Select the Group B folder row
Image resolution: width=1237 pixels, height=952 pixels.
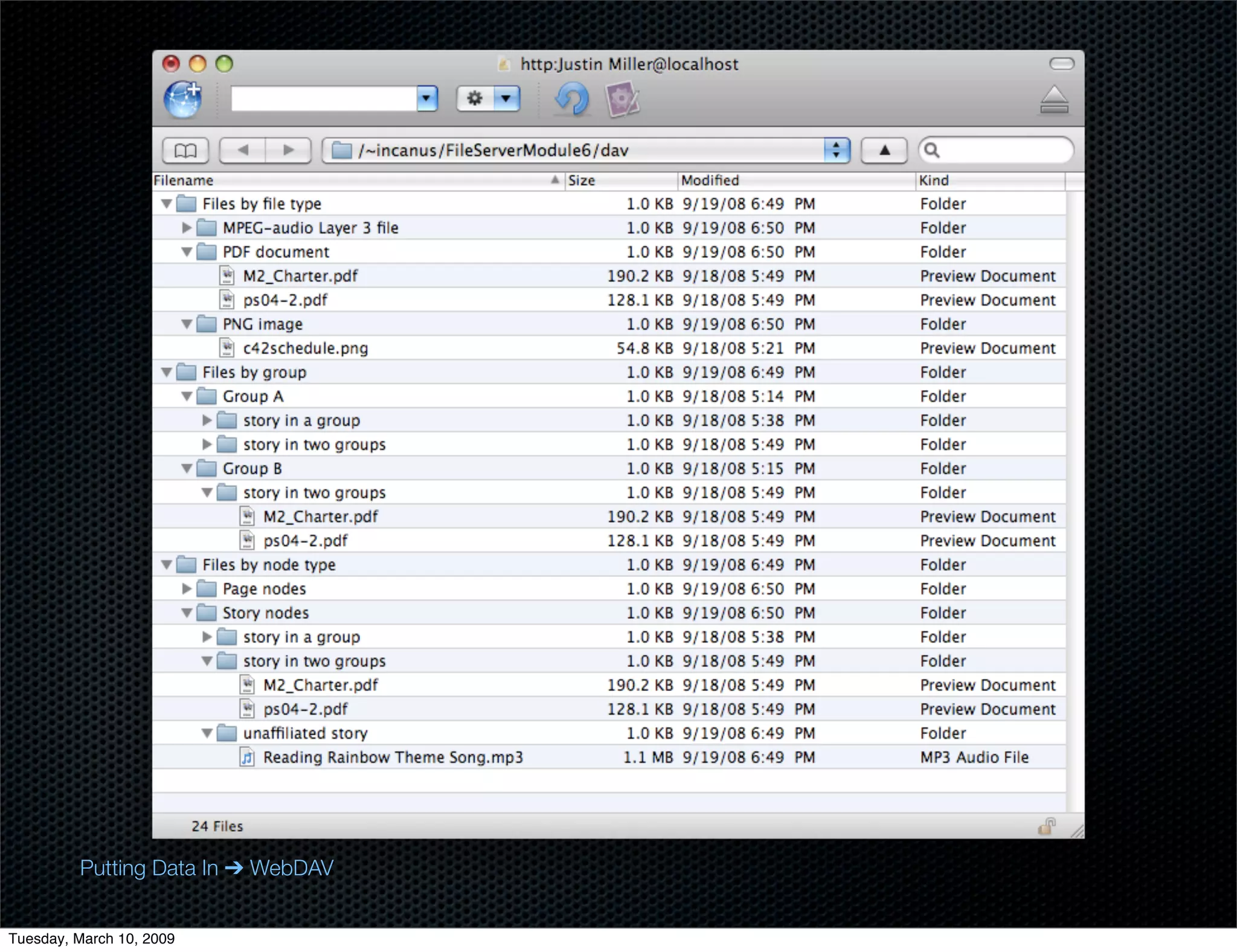[x=609, y=469]
